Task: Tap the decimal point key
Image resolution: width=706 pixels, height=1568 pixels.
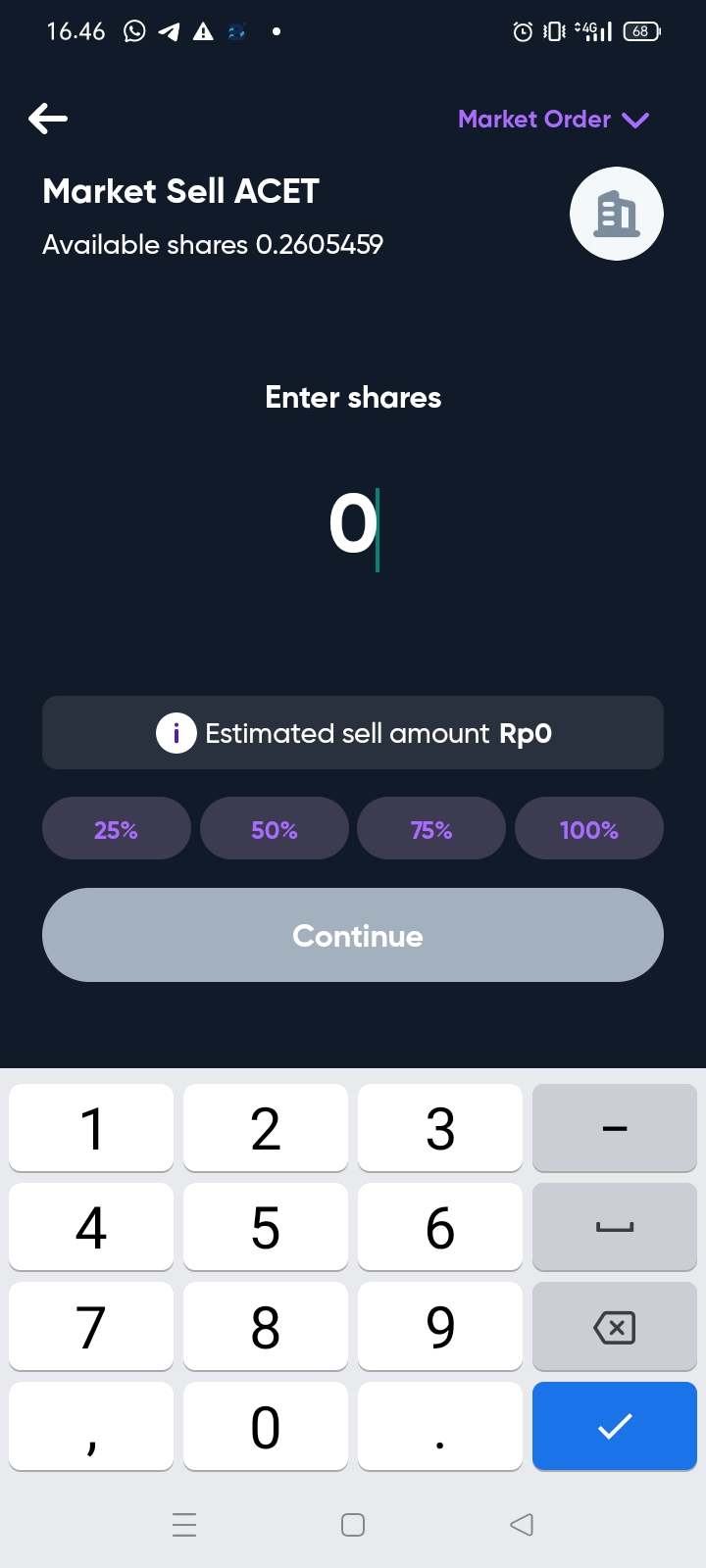Action: tap(440, 1426)
